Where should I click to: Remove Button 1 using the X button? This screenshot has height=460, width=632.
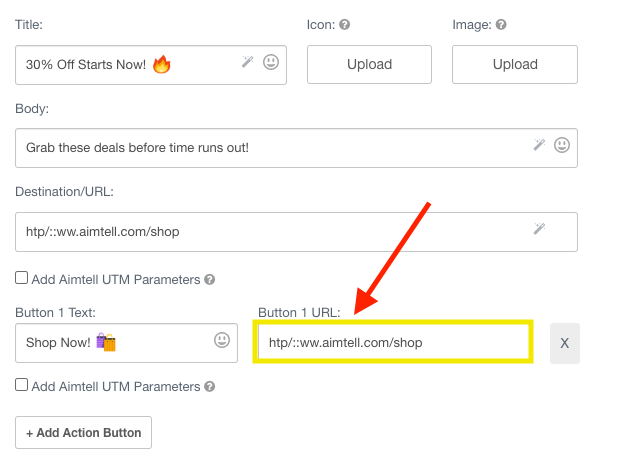pyautogui.click(x=564, y=343)
